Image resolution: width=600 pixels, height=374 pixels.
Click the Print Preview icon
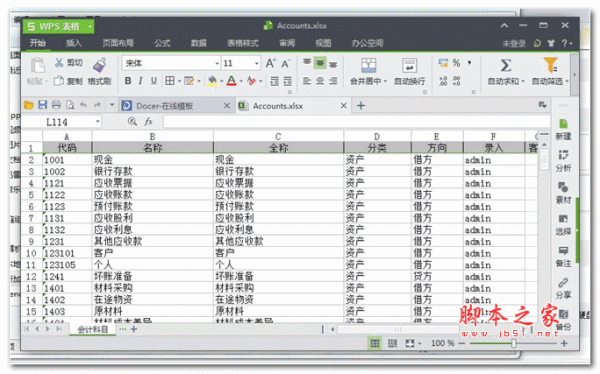coord(70,105)
